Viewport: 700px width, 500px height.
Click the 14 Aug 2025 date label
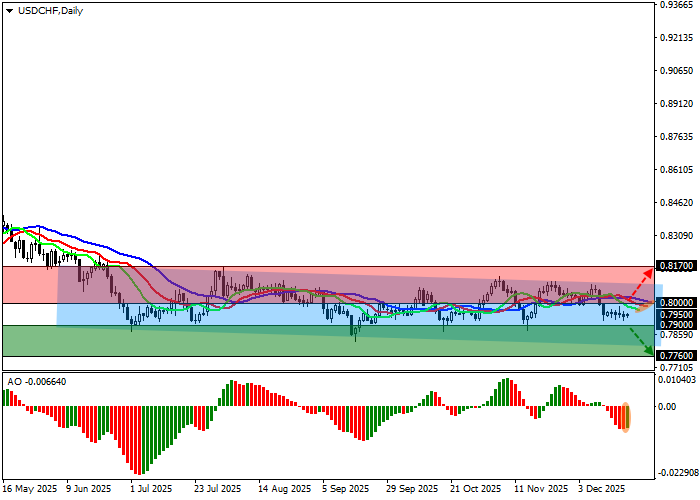[x=284, y=489]
